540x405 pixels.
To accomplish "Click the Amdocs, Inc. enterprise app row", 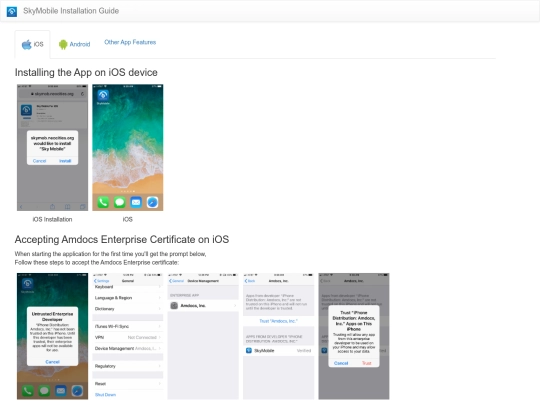I will point(203,305).
